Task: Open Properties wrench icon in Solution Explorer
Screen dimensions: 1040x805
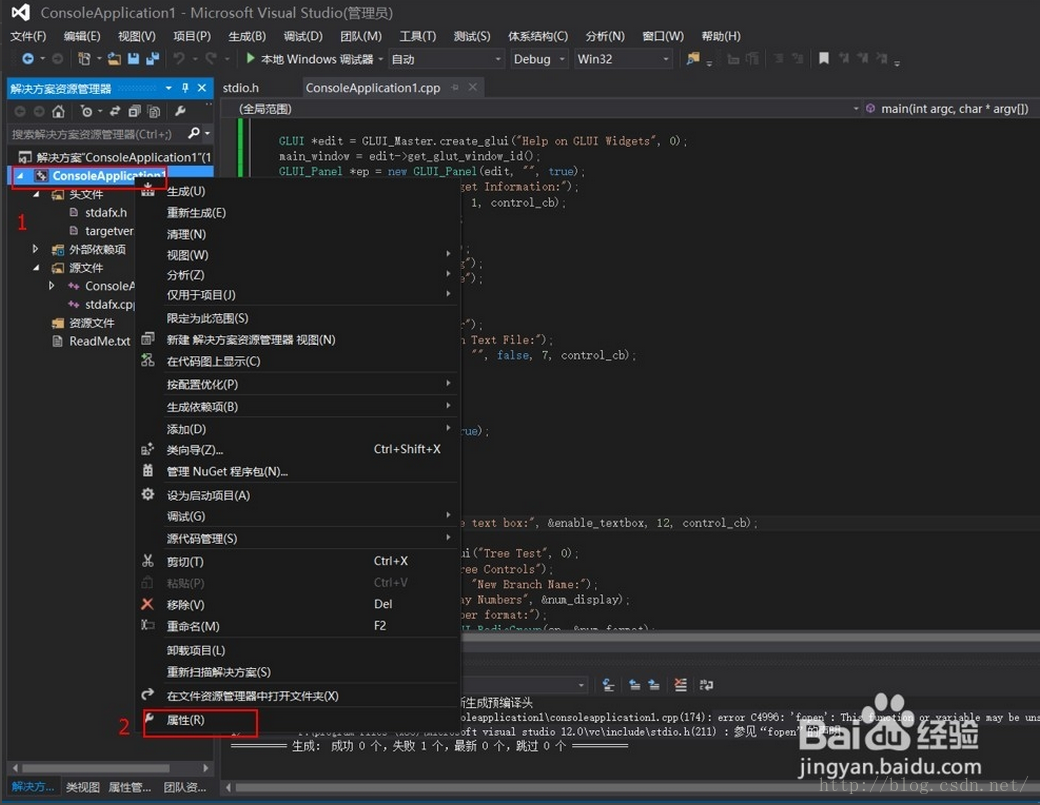Action: tap(180, 111)
